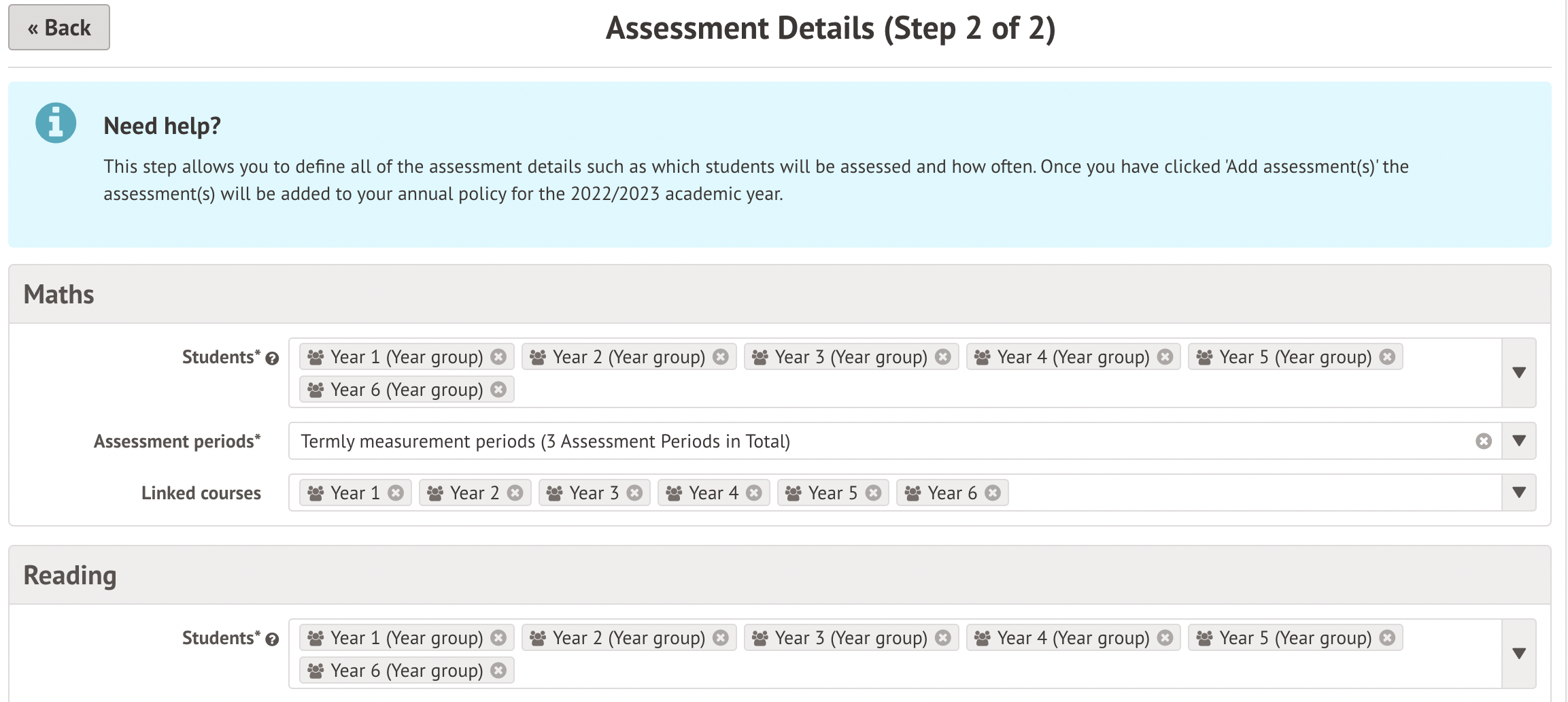The width and height of the screenshot is (1568, 702).
Task: Remove Year 6 from Maths linked courses
Action: click(993, 493)
